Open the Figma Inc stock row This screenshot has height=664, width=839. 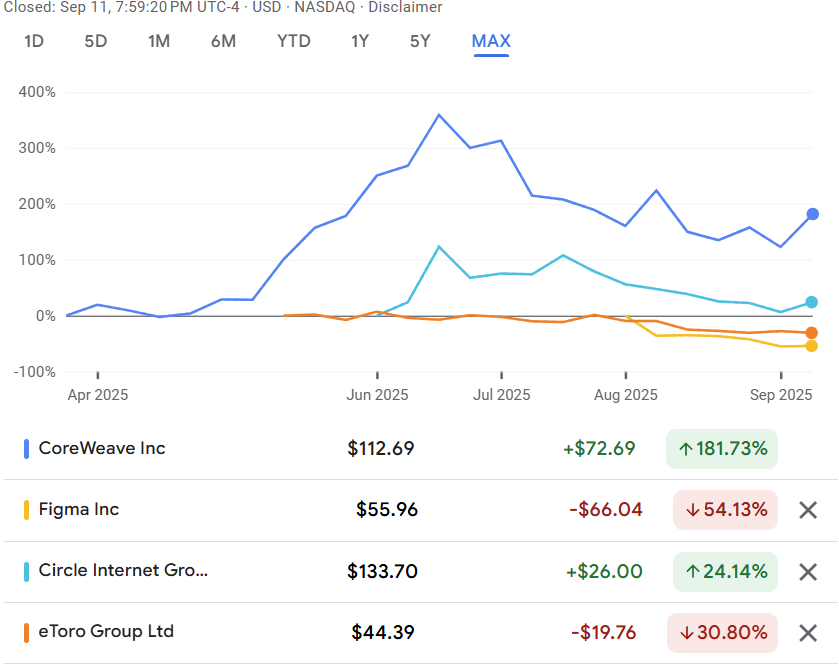(421, 510)
